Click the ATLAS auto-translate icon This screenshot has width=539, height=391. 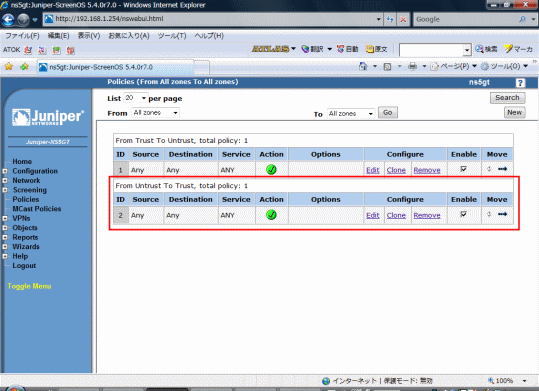[340, 49]
